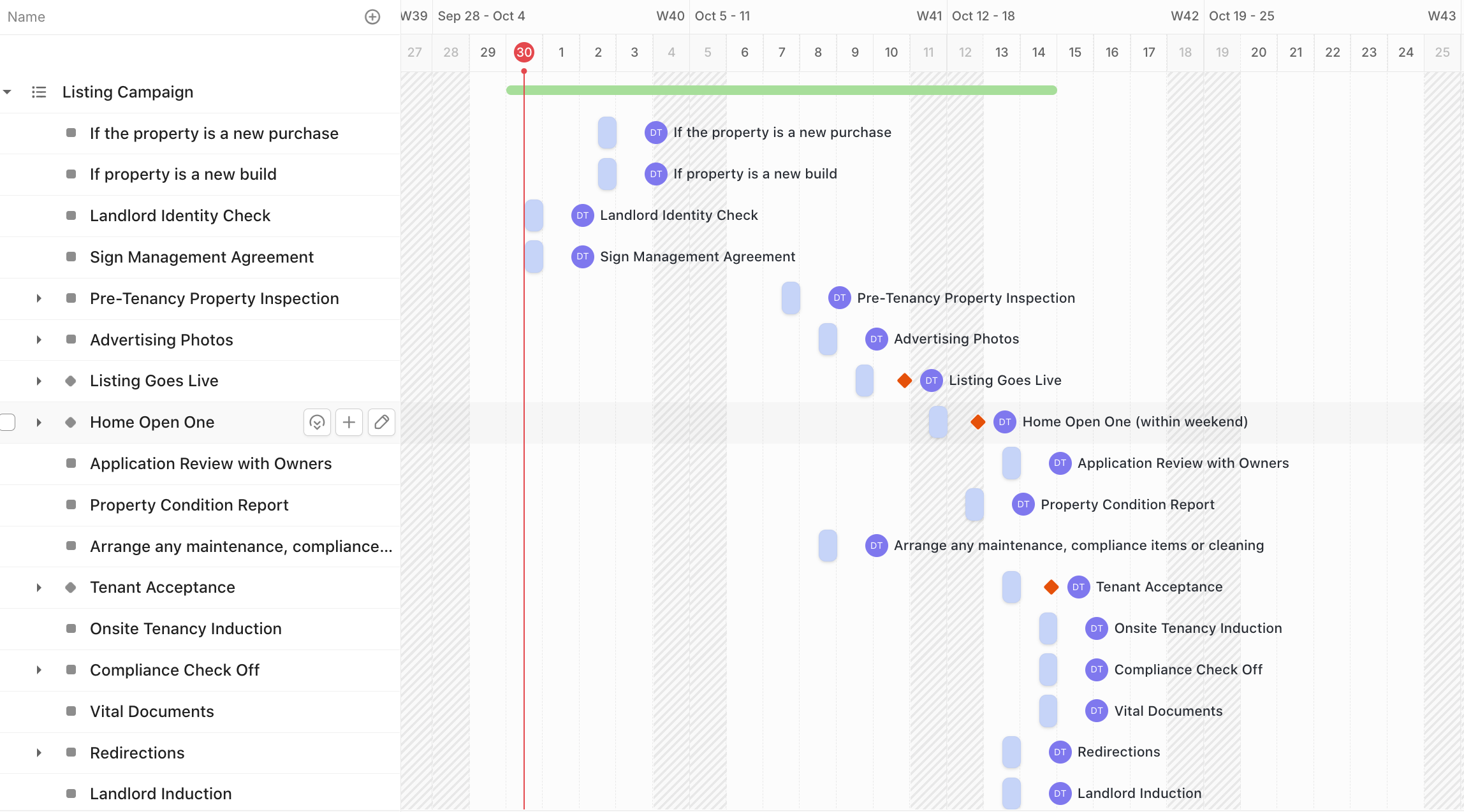
Task: Open the Property Condition Report task
Action: pyautogui.click(x=189, y=505)
